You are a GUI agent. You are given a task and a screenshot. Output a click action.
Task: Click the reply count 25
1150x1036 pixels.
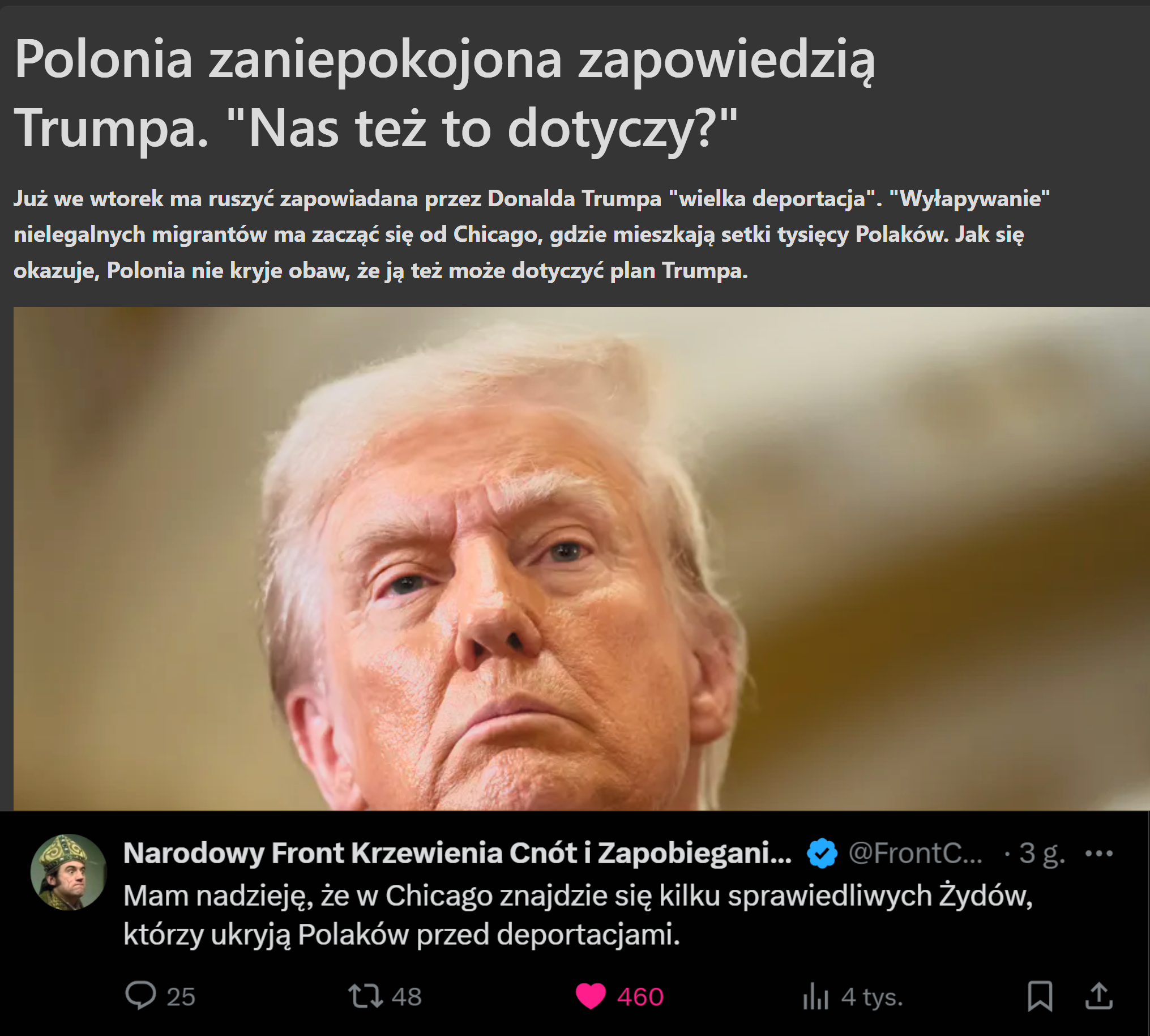tap(181, 997)
